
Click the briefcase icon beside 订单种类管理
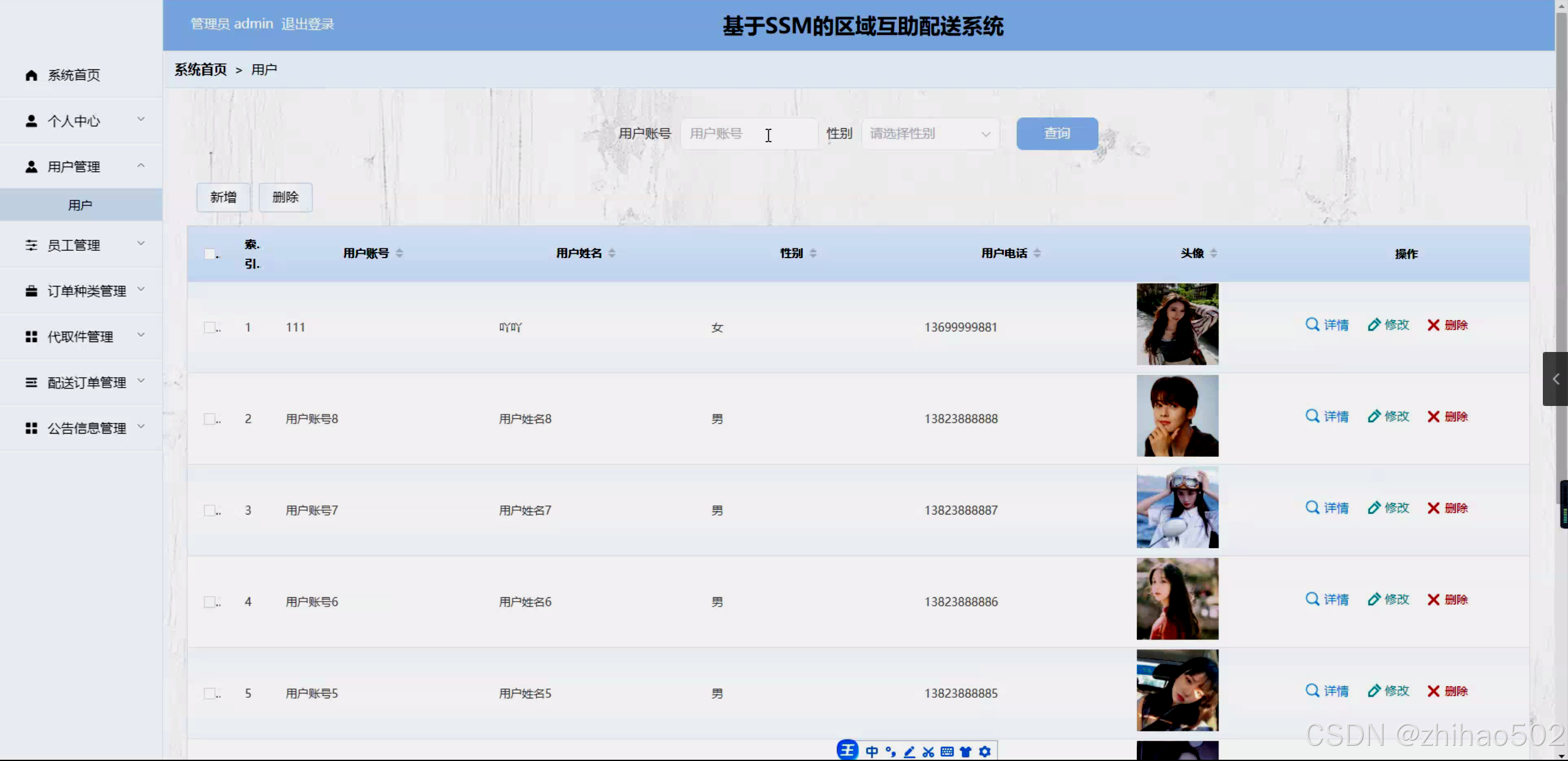tap(31, 291)
